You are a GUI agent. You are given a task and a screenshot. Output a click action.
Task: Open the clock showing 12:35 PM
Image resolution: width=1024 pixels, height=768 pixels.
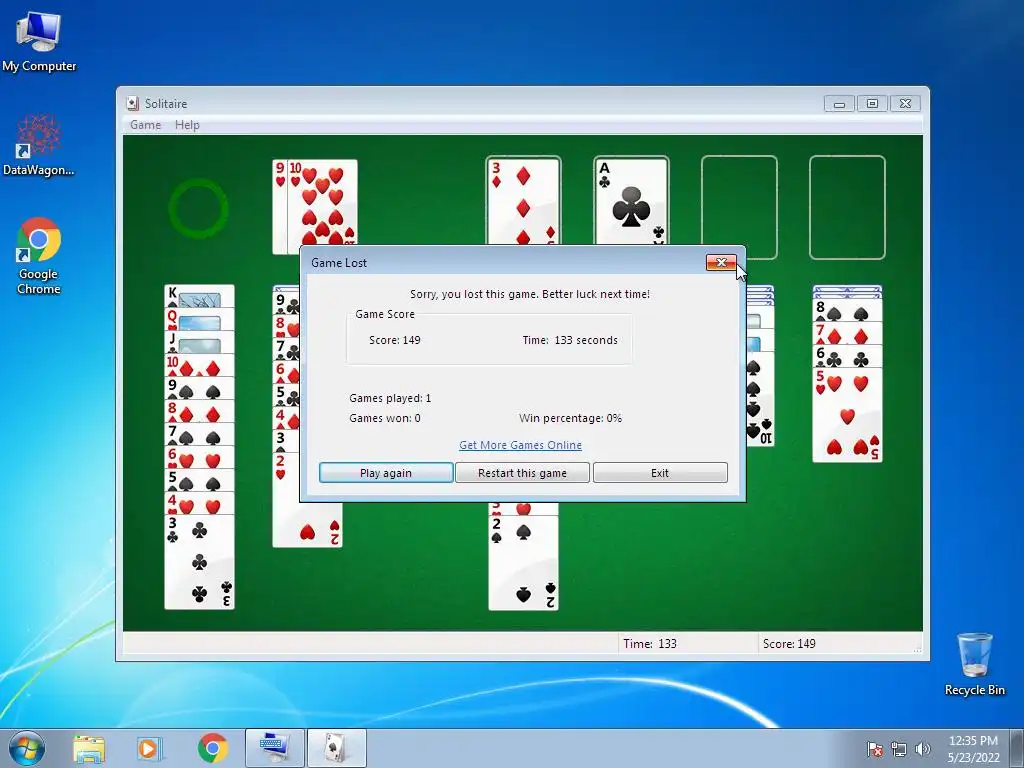click(973, 748)
